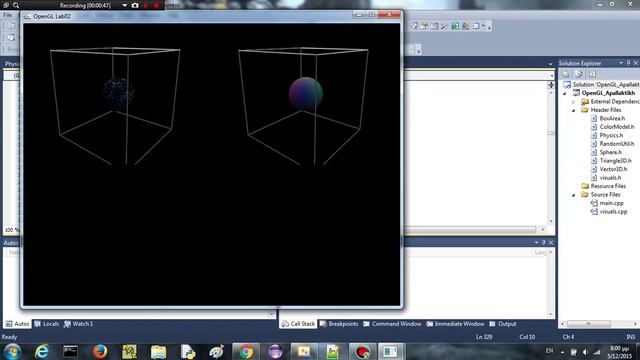Open the editor member dropdown arrow

[551, 76]
